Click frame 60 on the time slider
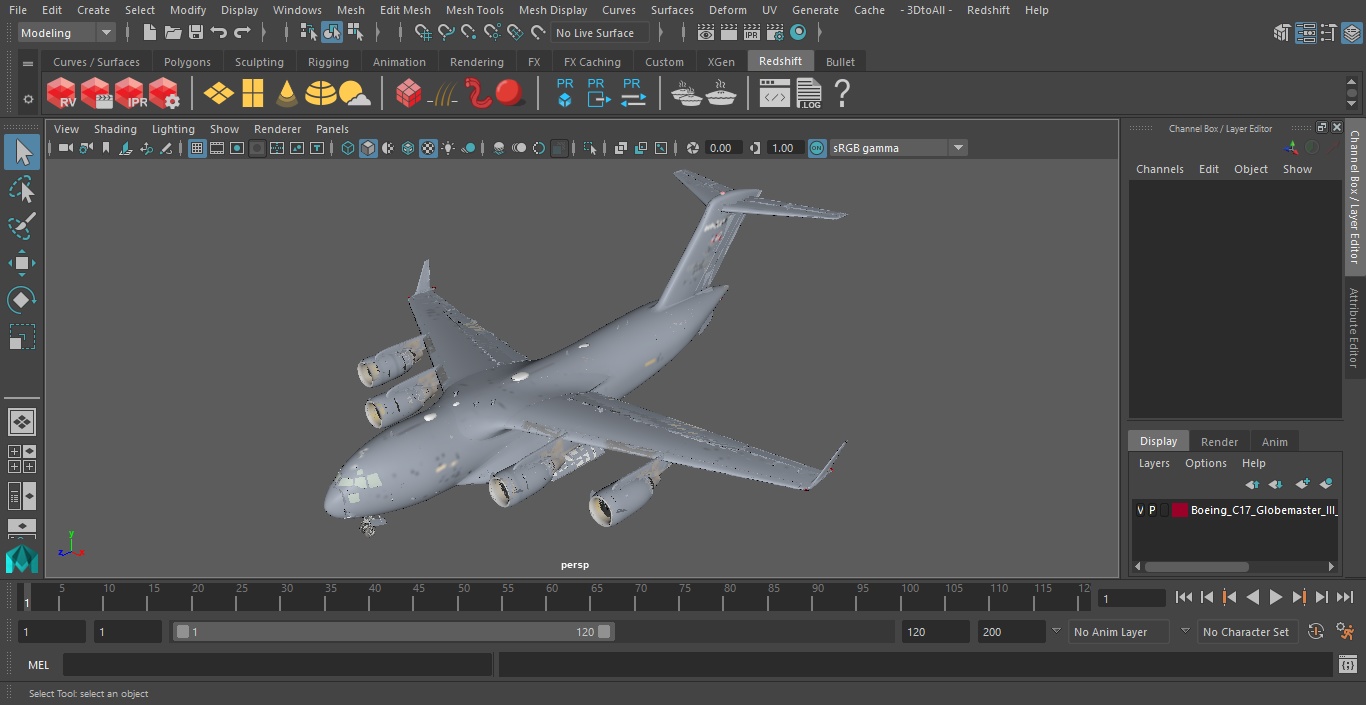 [551, 597]
